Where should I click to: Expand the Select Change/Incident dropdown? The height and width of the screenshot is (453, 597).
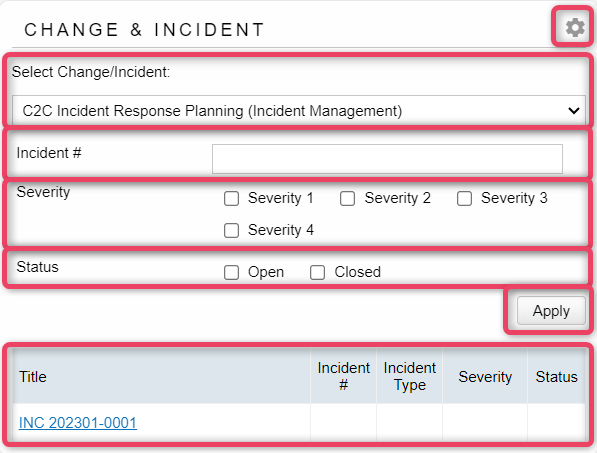click(x=299, y=110)
